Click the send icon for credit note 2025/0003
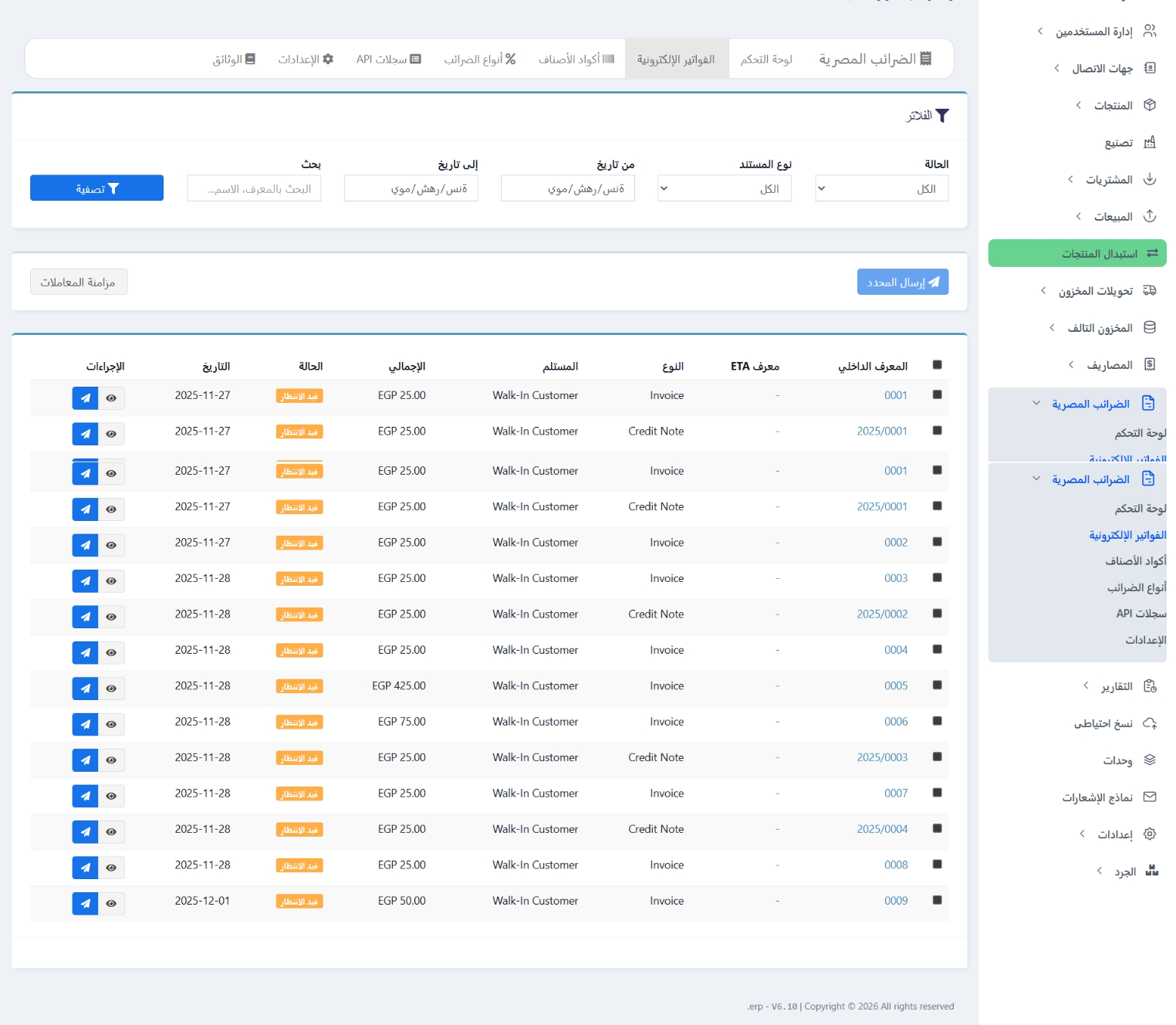This screenshot has width=1176, height=1025. tap(85, 759)
